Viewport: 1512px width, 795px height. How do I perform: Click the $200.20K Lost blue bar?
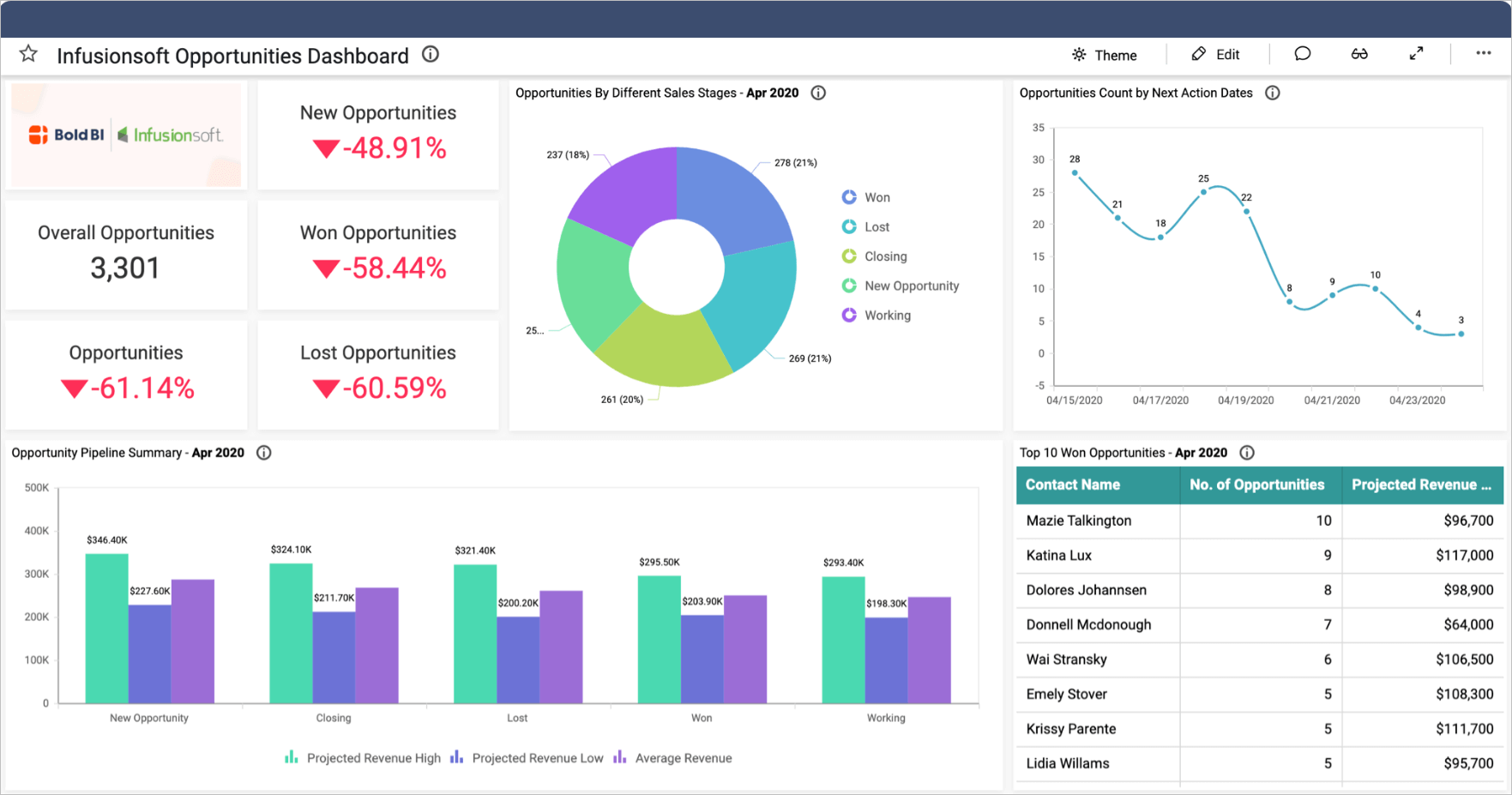[x=518, y=660]
